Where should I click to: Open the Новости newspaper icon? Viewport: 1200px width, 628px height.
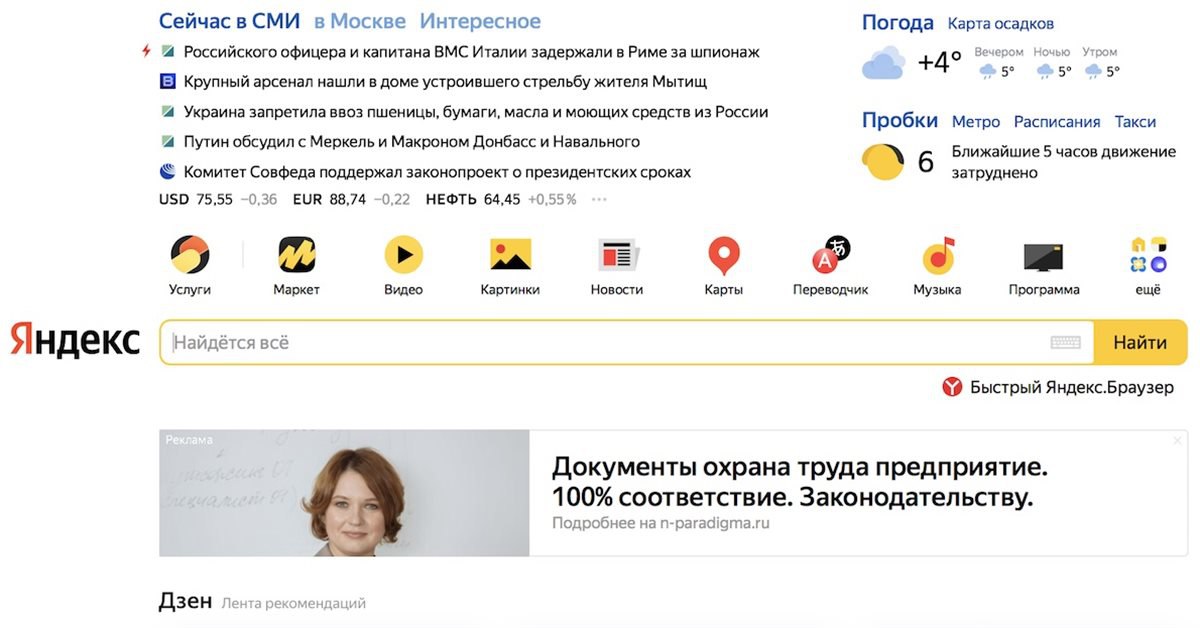point(618,255)
